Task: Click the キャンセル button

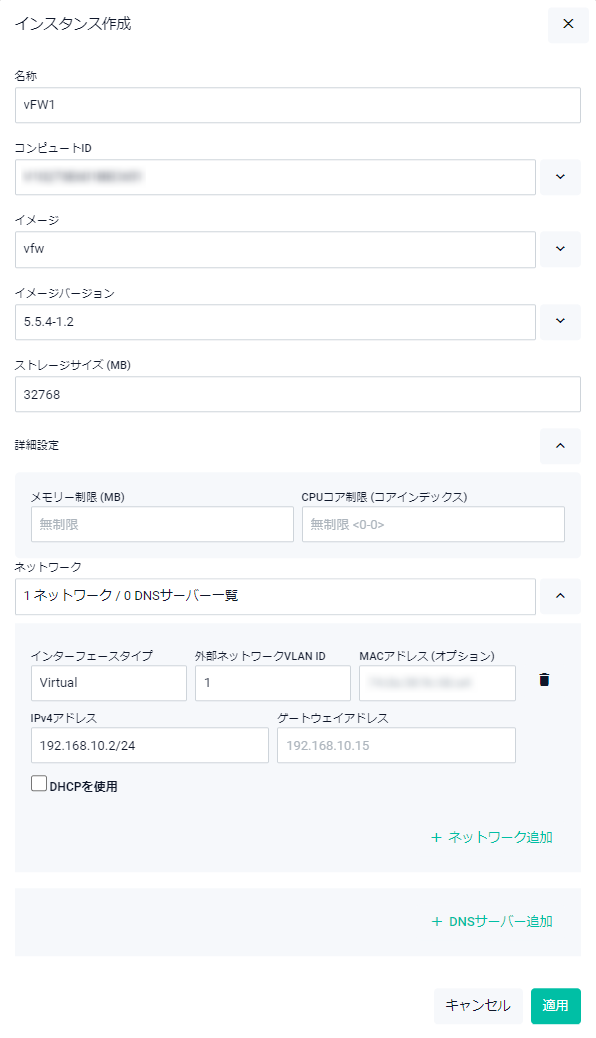Action: coord(478,1006)
